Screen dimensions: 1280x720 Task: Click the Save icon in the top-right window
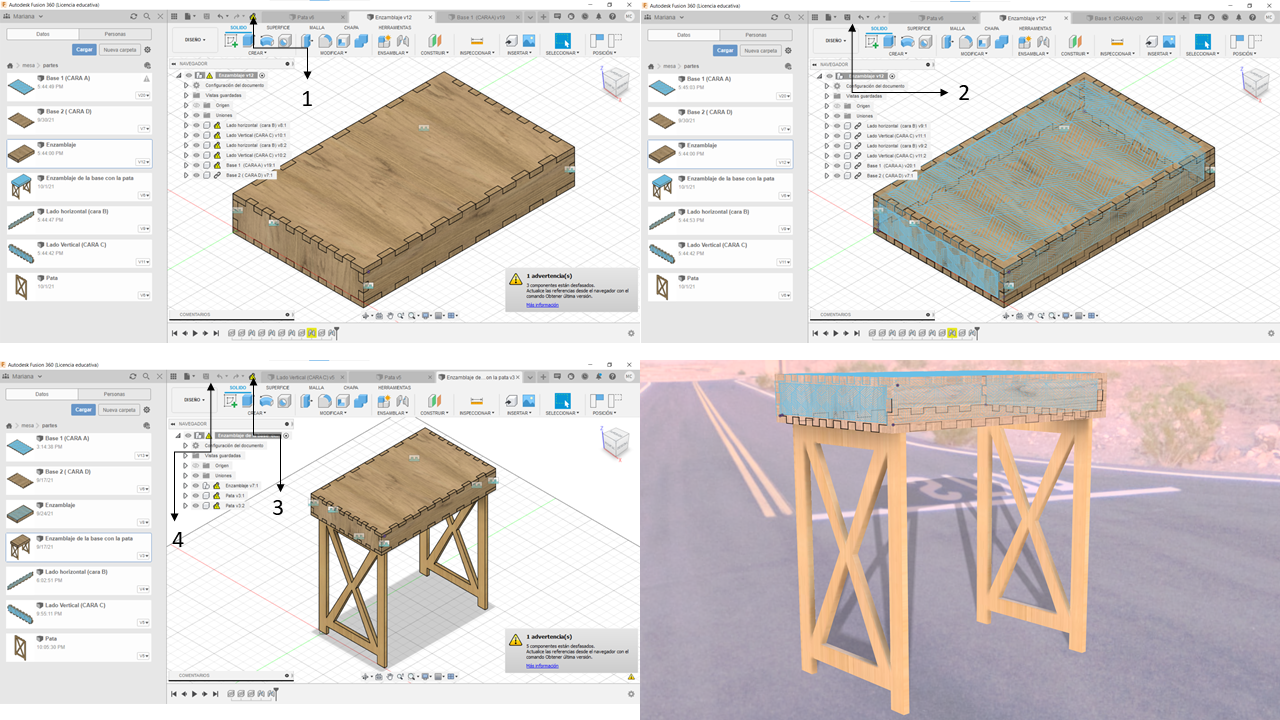pos(847,17)
